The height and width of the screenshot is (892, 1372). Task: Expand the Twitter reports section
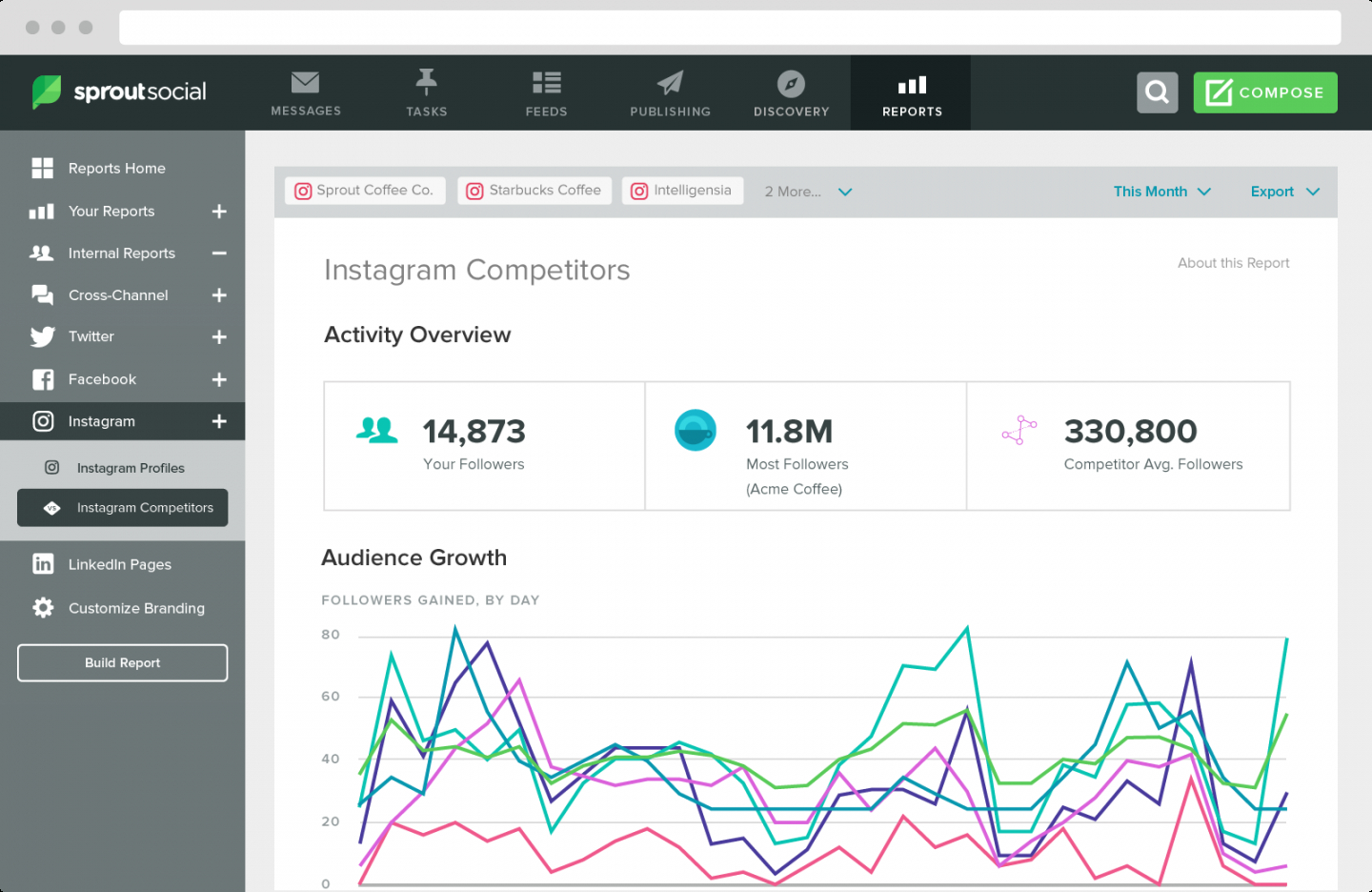(219, 337)
